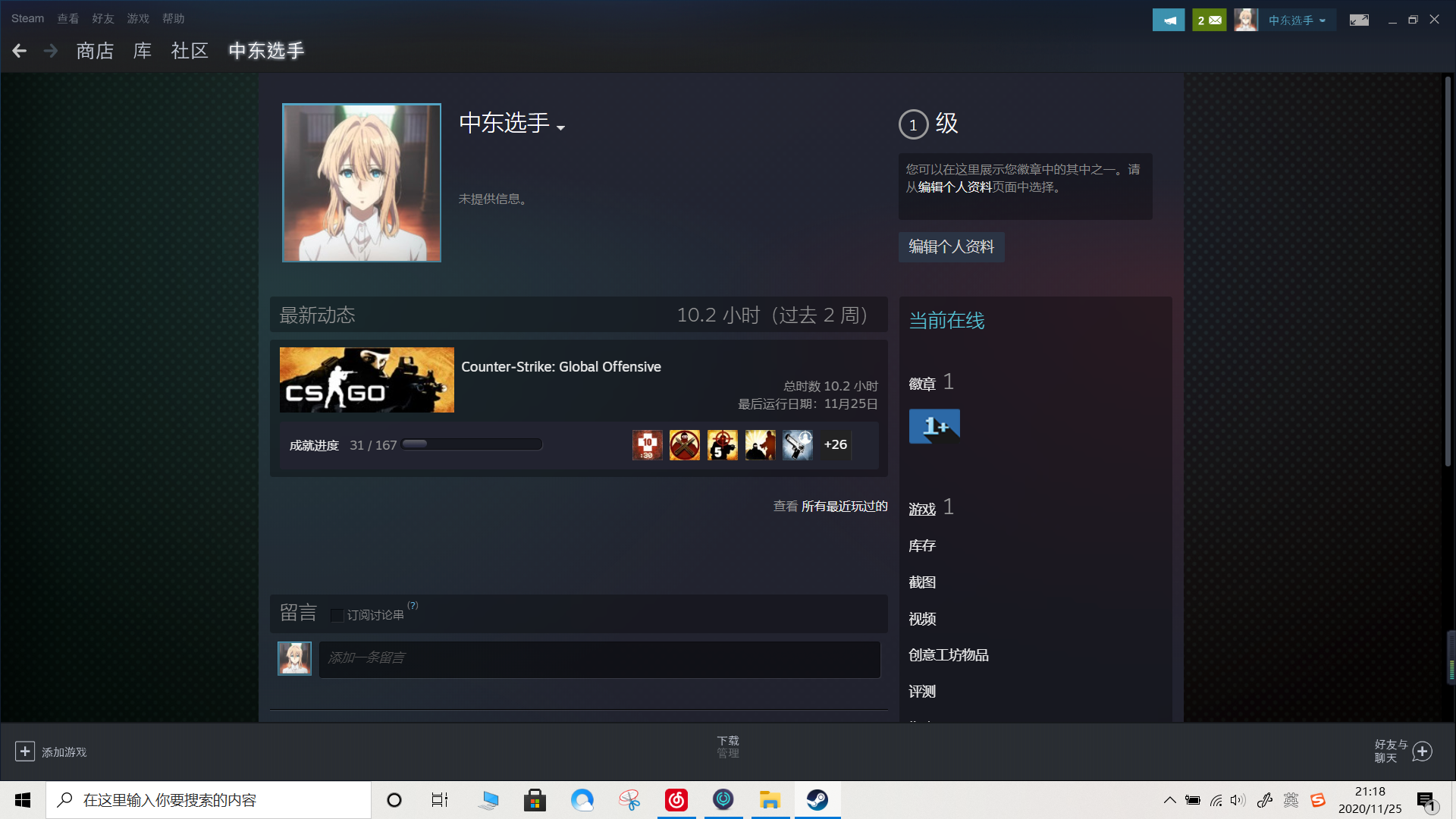The height and width of the screenshot is (819, 1456).
Task: Open the announcements megaphone icon
Action: [x=1169, y=20]
